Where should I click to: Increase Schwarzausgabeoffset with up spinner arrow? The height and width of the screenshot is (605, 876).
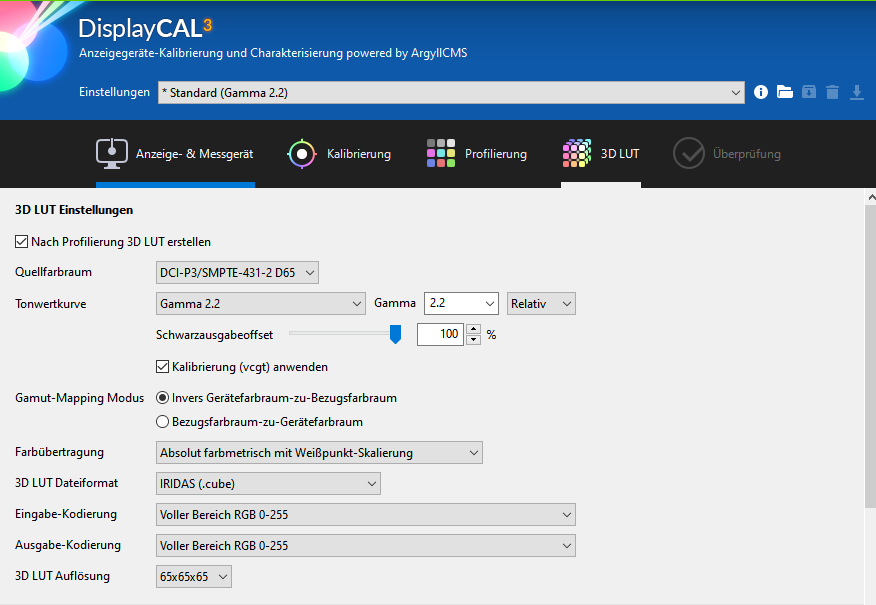pyautogui.click(x=473, y=328)
